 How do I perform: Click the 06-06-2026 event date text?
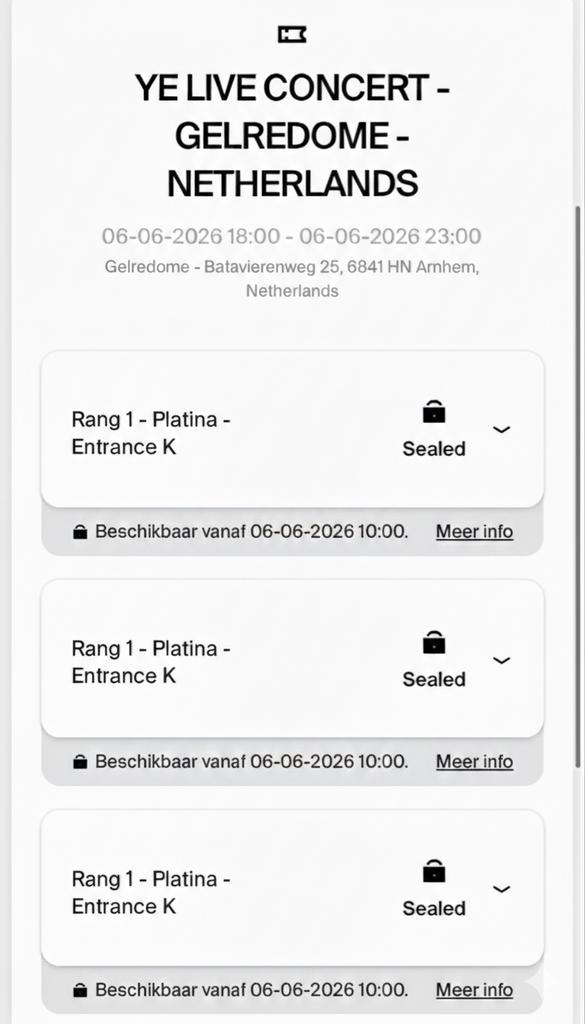point(291,236)
